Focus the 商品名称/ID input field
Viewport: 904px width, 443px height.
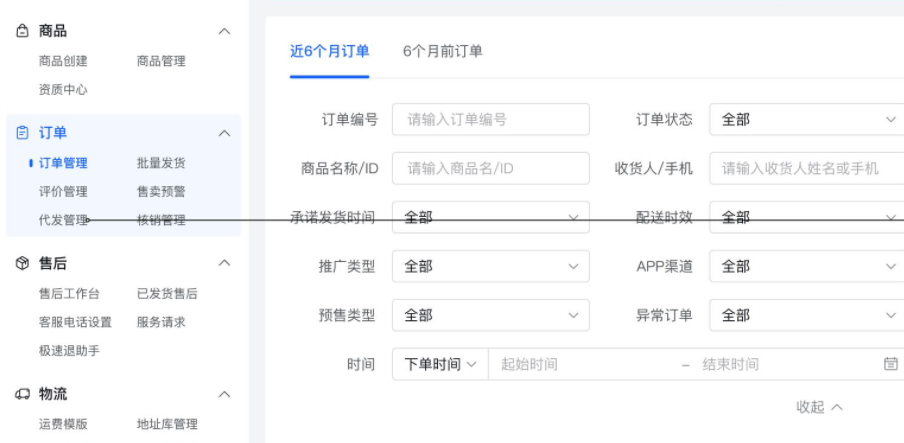491,168
